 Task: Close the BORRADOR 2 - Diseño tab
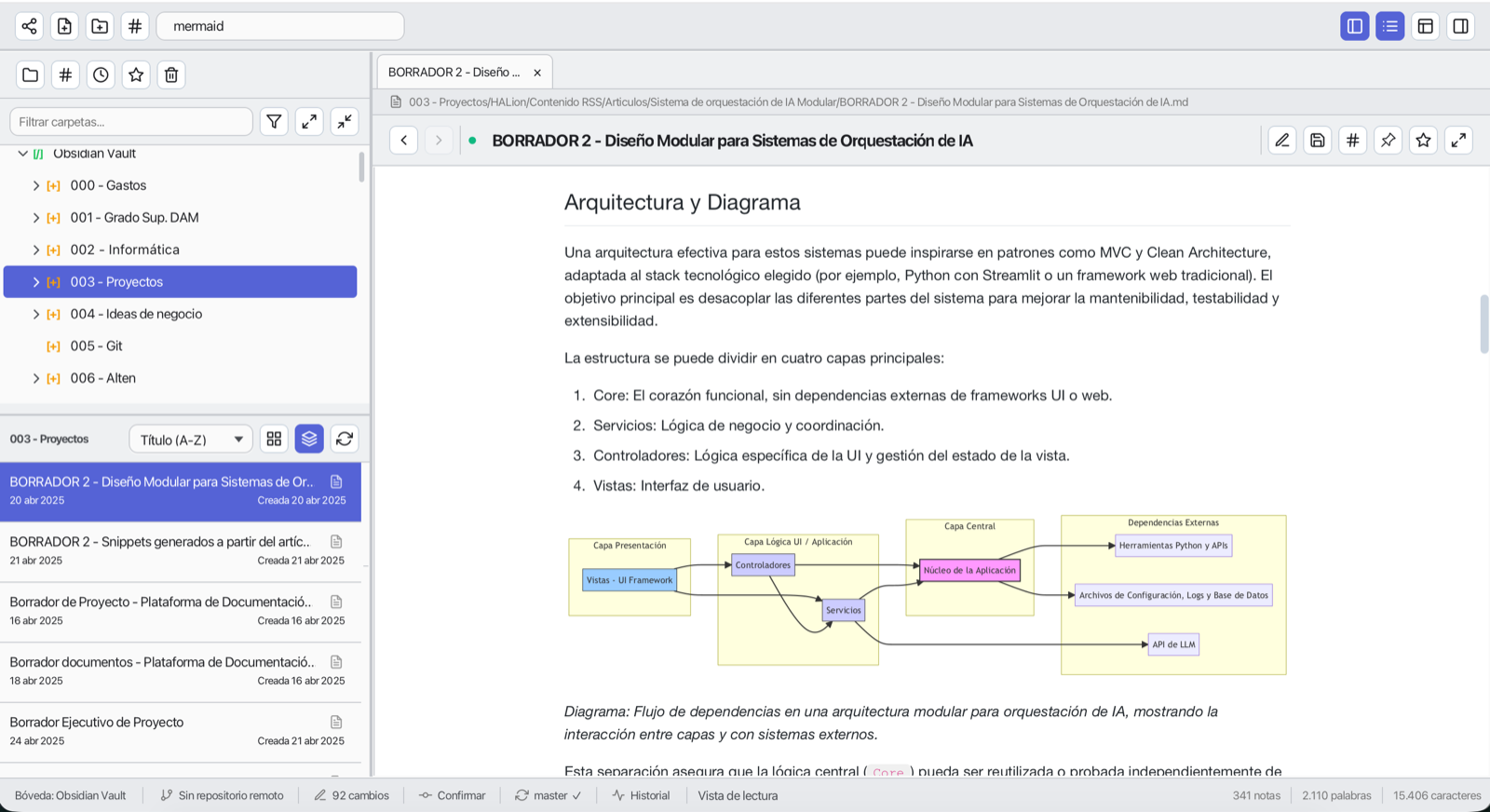(537, 73)
